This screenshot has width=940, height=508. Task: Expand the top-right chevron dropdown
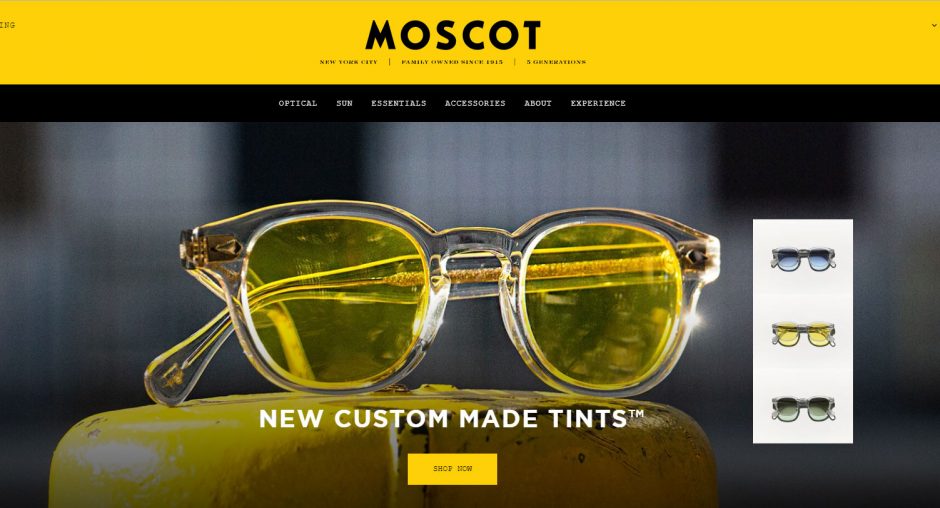(x=934, y=26)
